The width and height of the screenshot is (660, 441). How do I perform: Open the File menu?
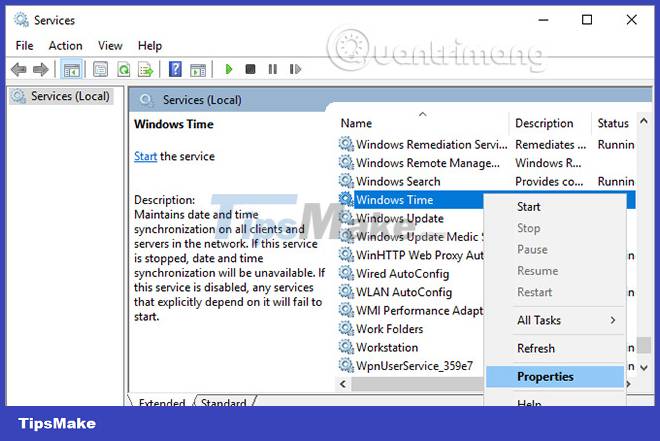24,45
